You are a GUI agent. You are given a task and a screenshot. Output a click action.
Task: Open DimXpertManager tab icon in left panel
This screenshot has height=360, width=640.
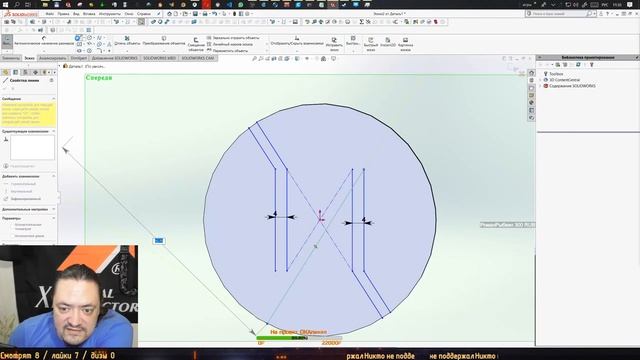[35, 72]
